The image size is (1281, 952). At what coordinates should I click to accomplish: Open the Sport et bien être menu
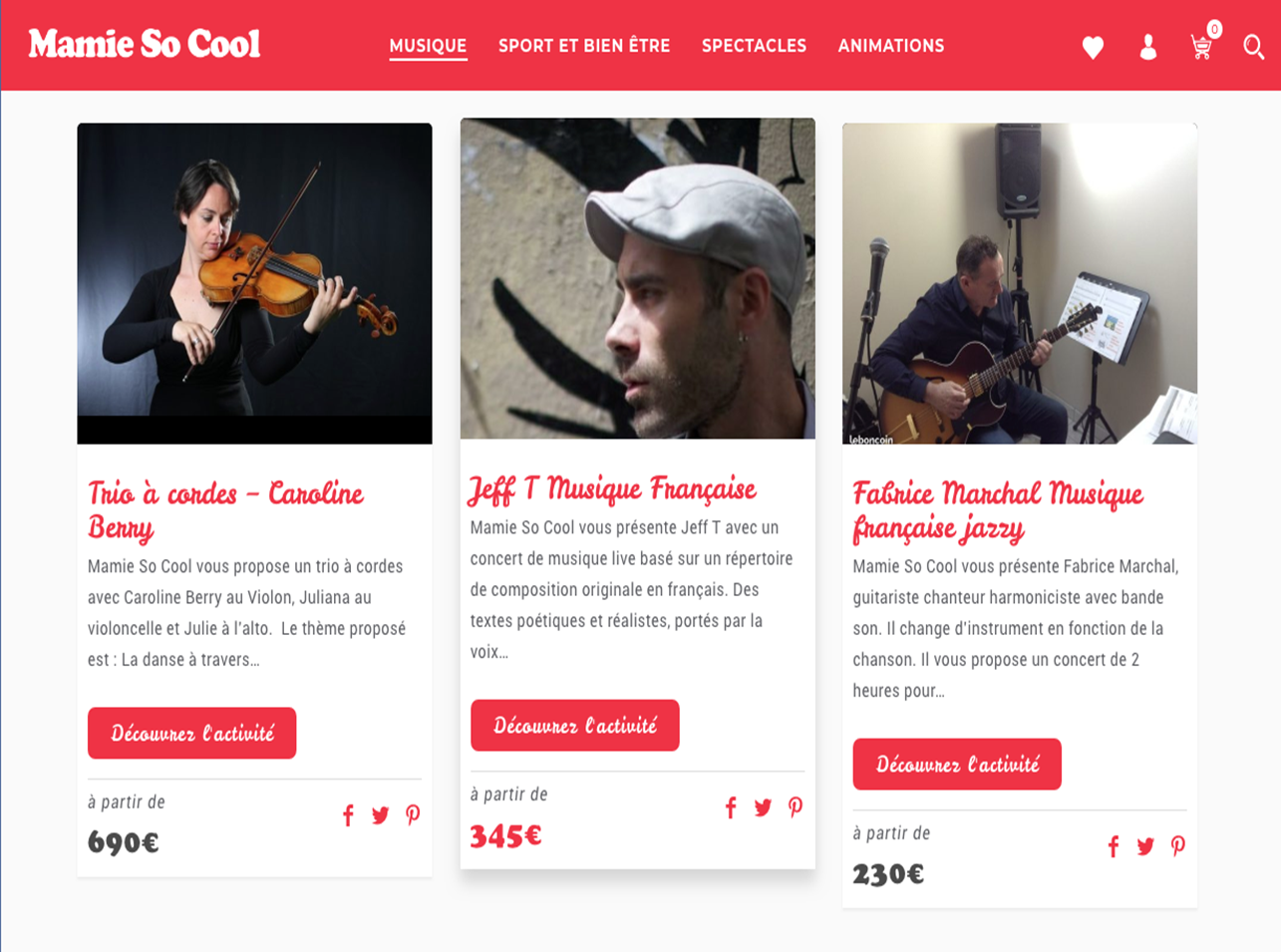[x=584, y=46]
